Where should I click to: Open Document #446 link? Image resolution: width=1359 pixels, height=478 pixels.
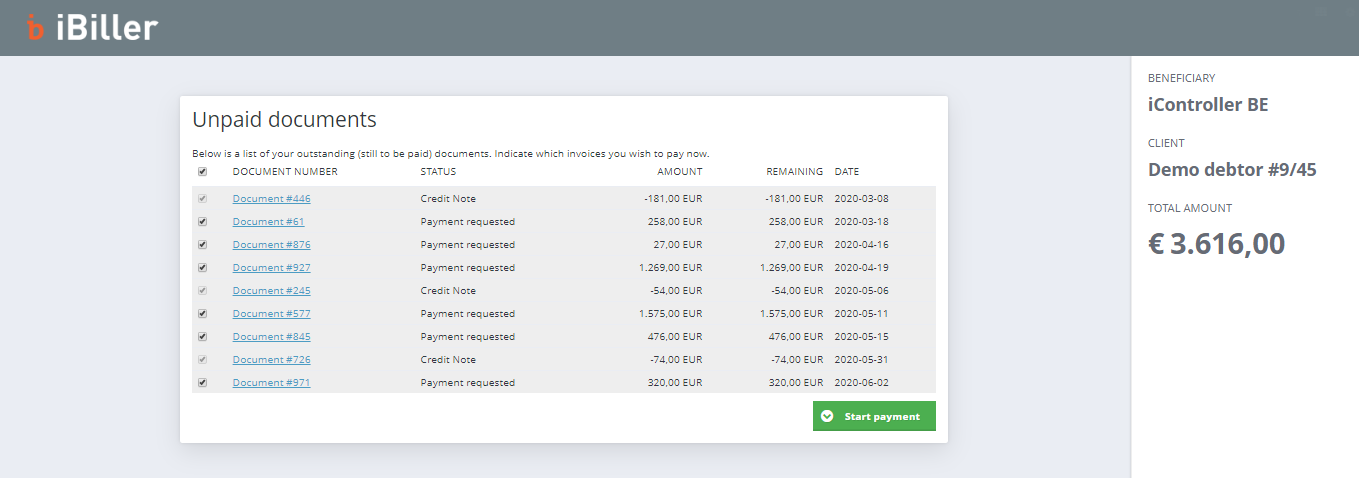coord(271,198)
